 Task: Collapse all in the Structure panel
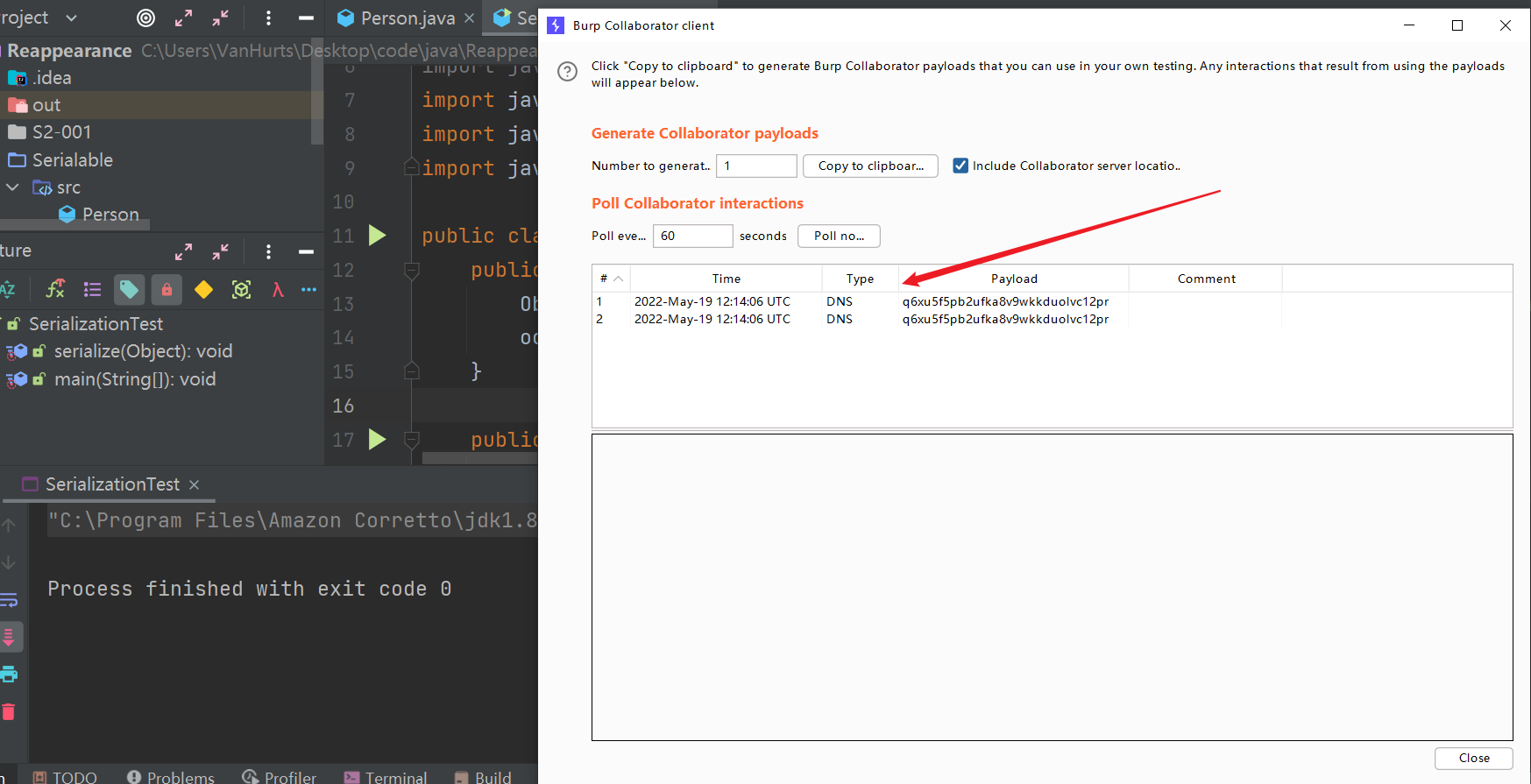point(220,251)
